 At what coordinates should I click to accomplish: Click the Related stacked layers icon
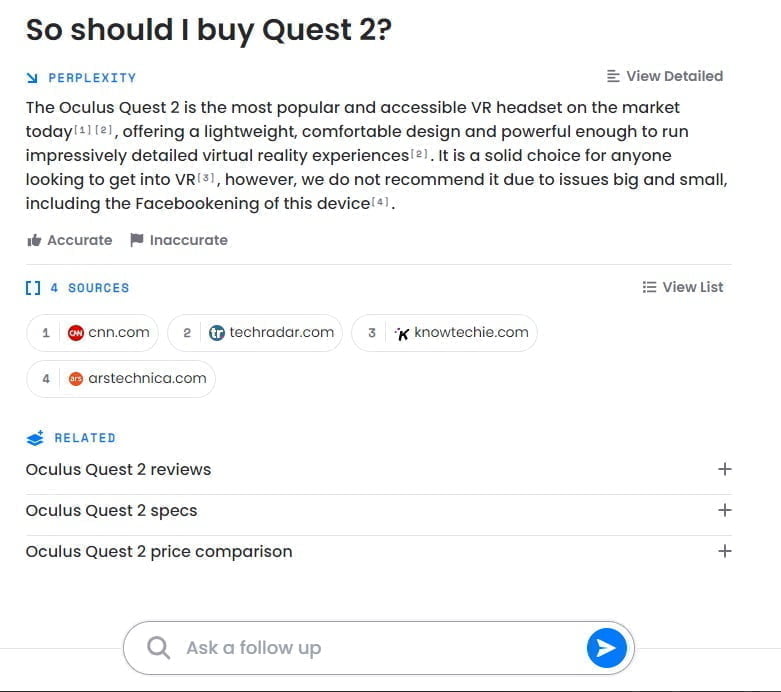coord(35,438)
